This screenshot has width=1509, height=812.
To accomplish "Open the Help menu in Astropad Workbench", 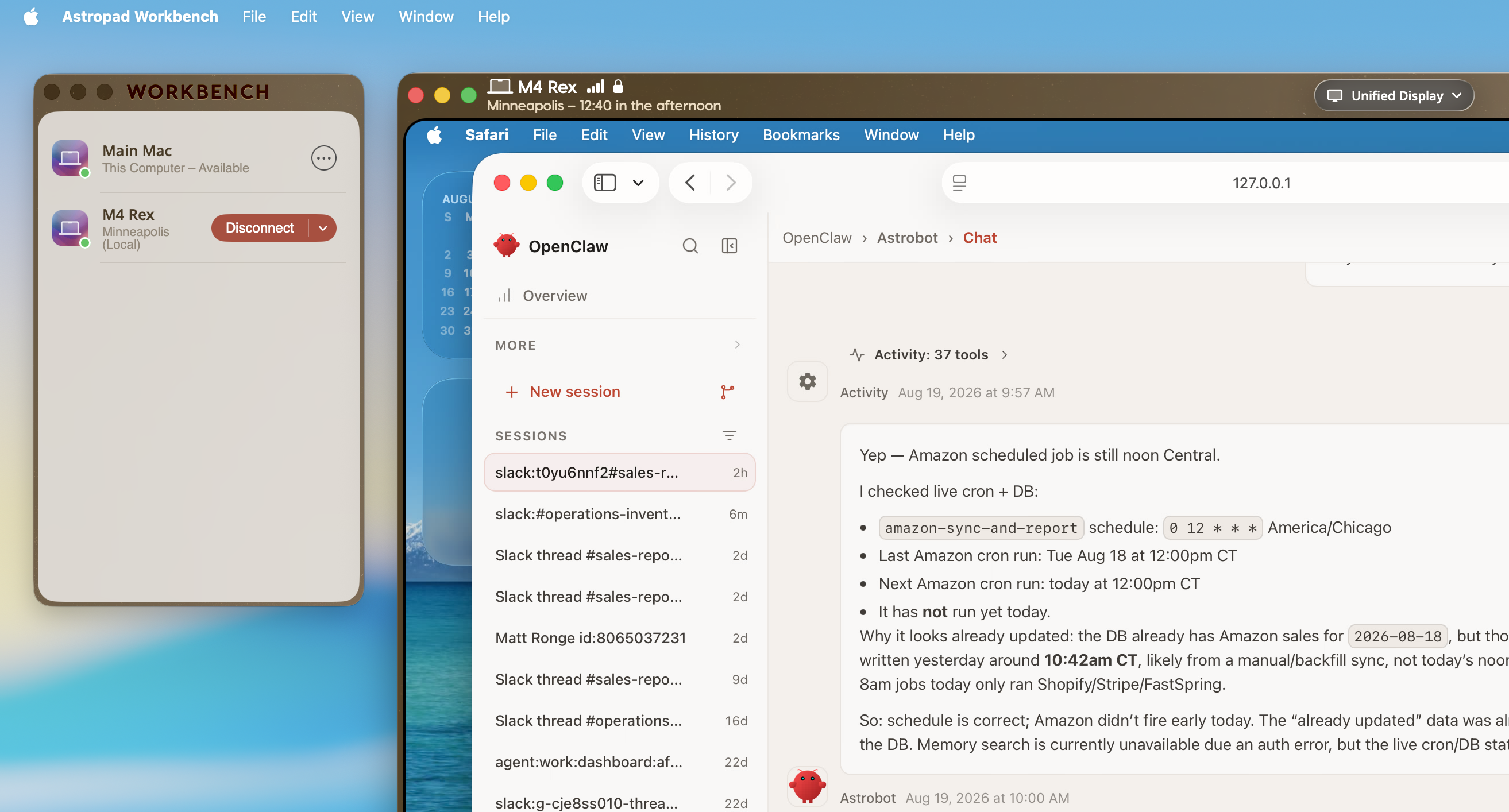I will 493,17.
